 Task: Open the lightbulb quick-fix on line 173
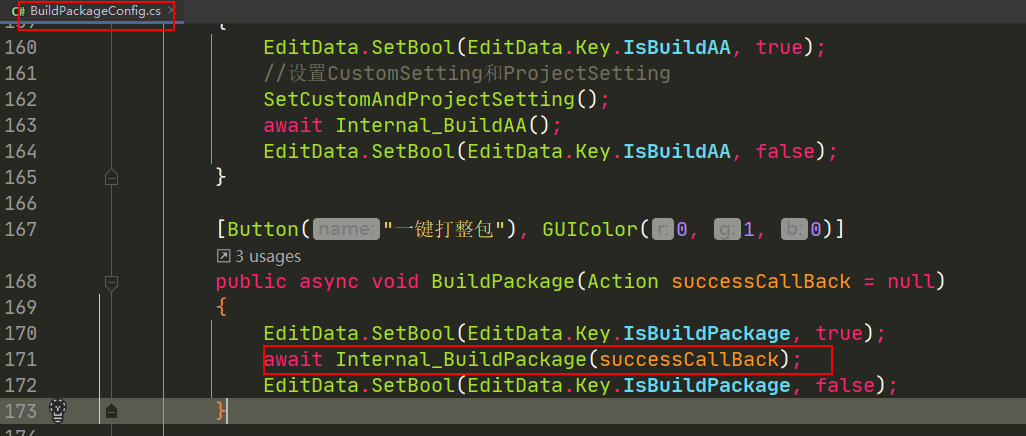point(59,410)
